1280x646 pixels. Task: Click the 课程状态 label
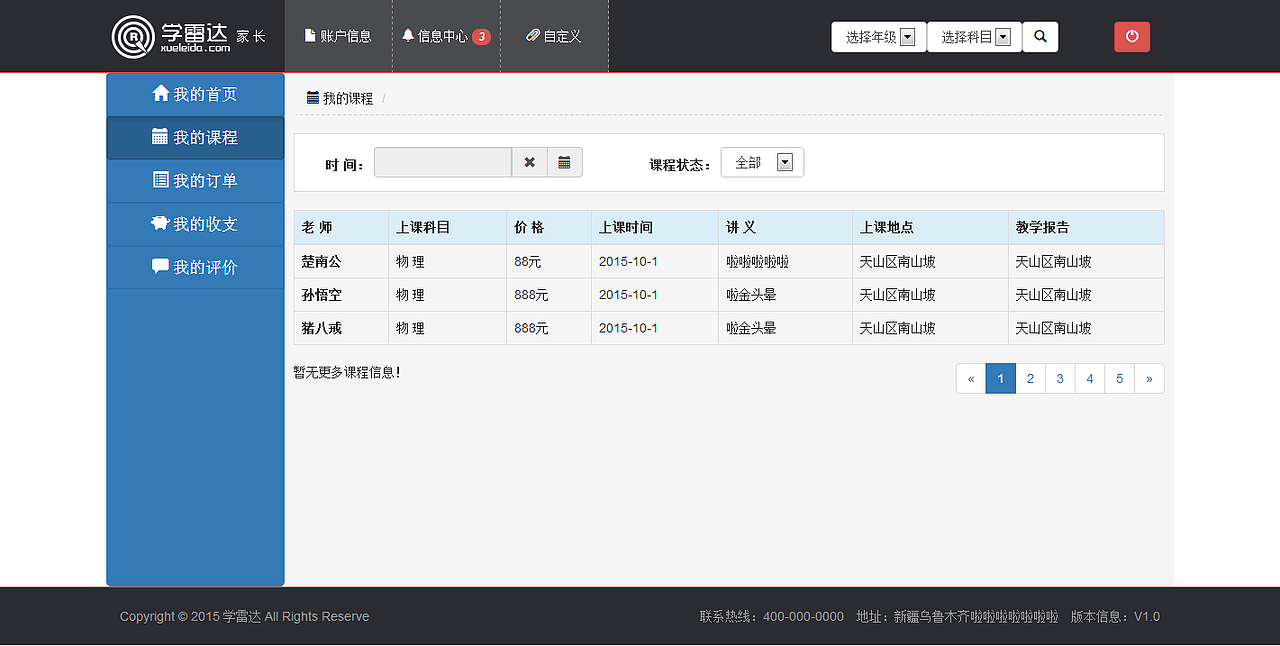[x=680, y=164]
